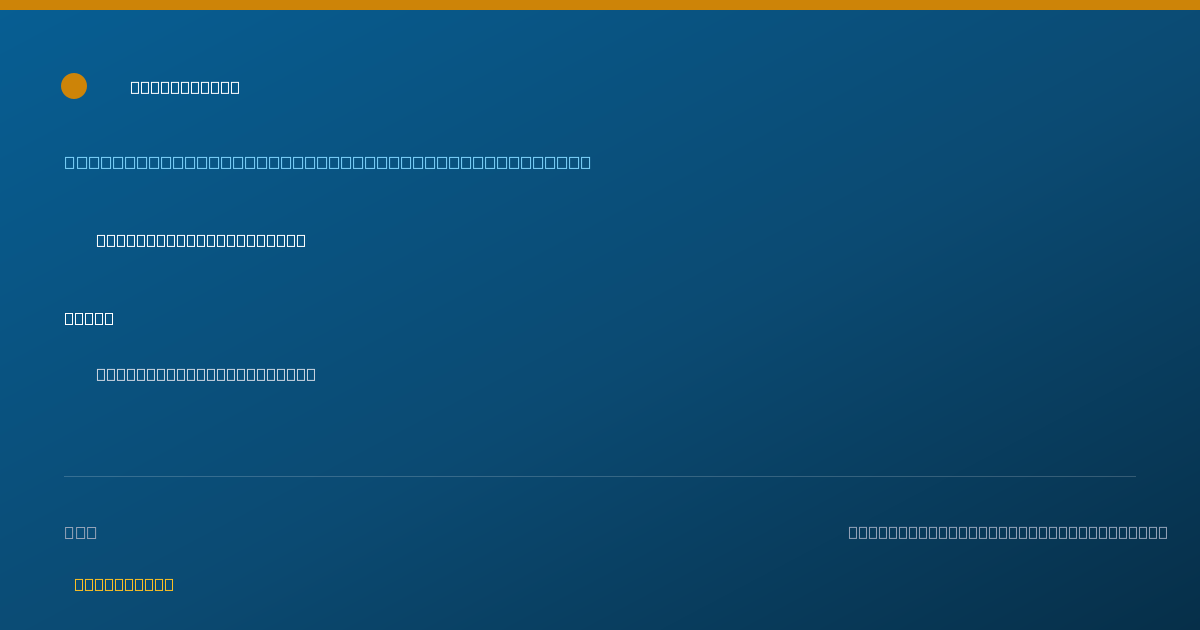Select the white title beside the orange circle

185,87
